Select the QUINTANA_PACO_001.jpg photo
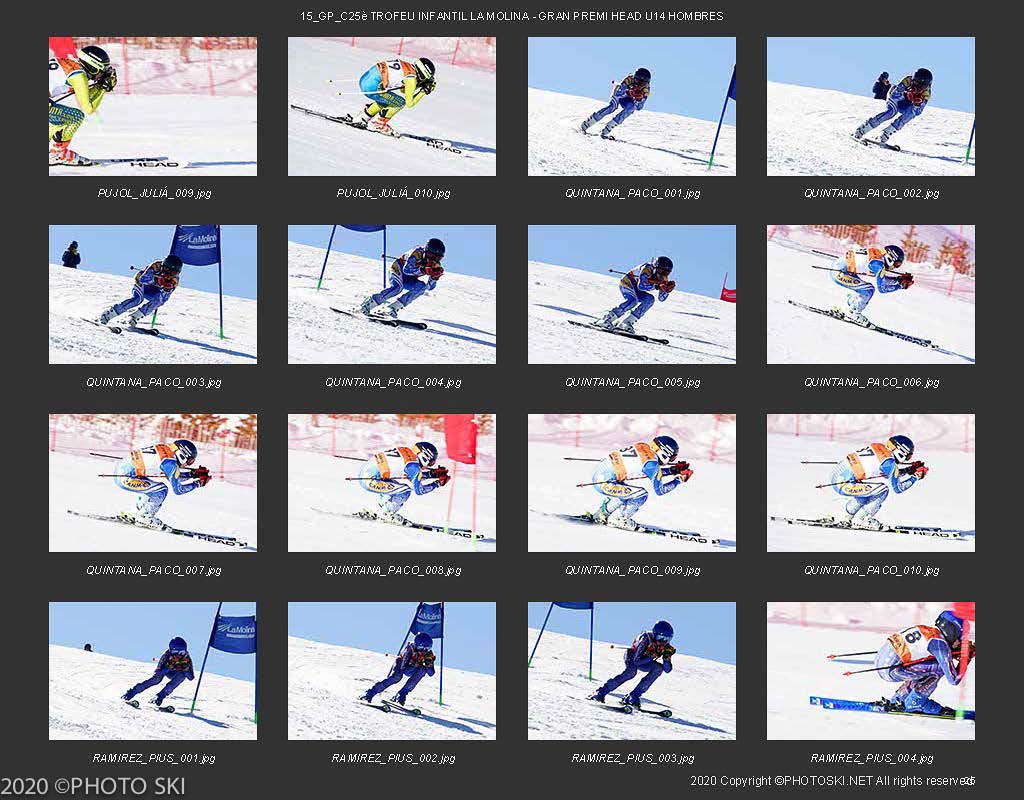The width and height of the screenshot is (1024, 800). coord(632,106)
